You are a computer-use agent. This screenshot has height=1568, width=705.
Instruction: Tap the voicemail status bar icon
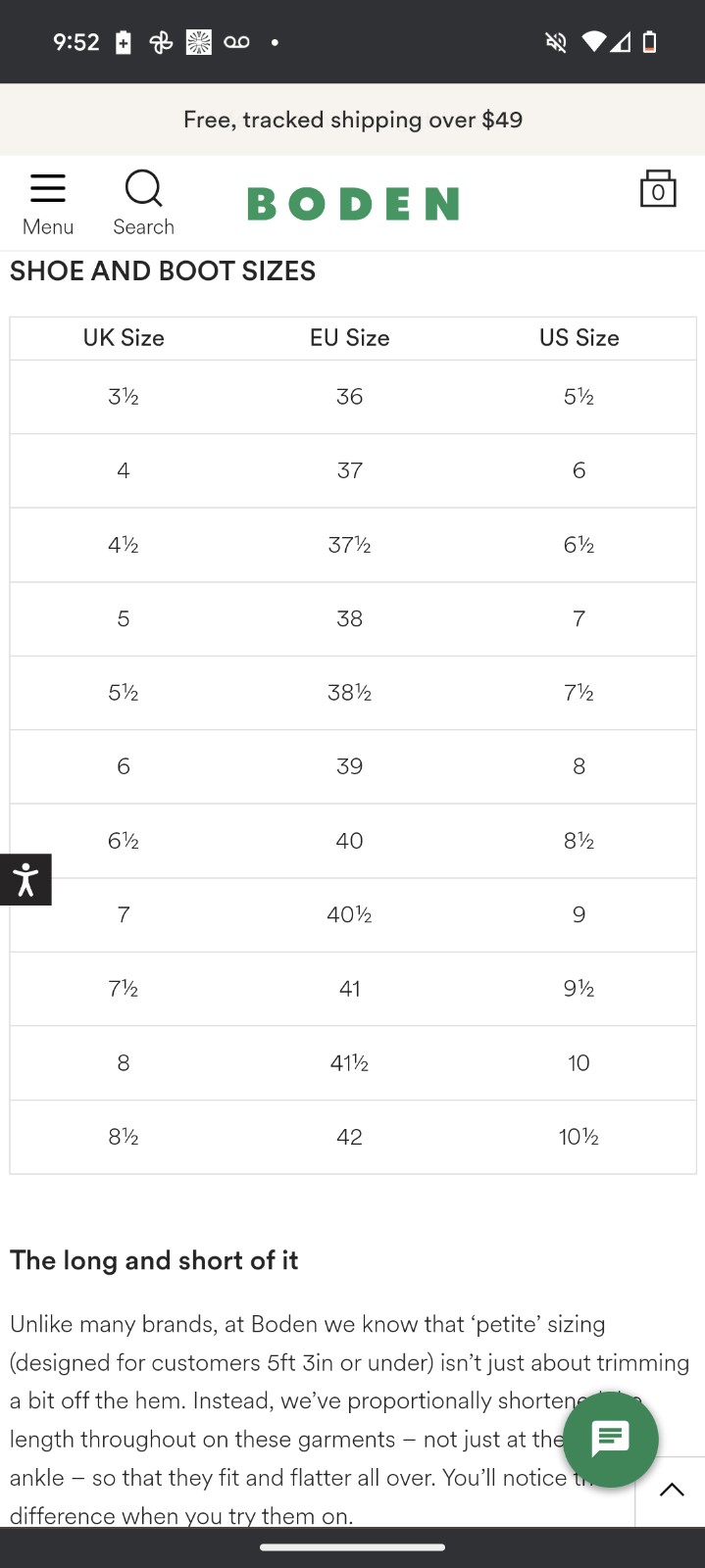[236, 42]
